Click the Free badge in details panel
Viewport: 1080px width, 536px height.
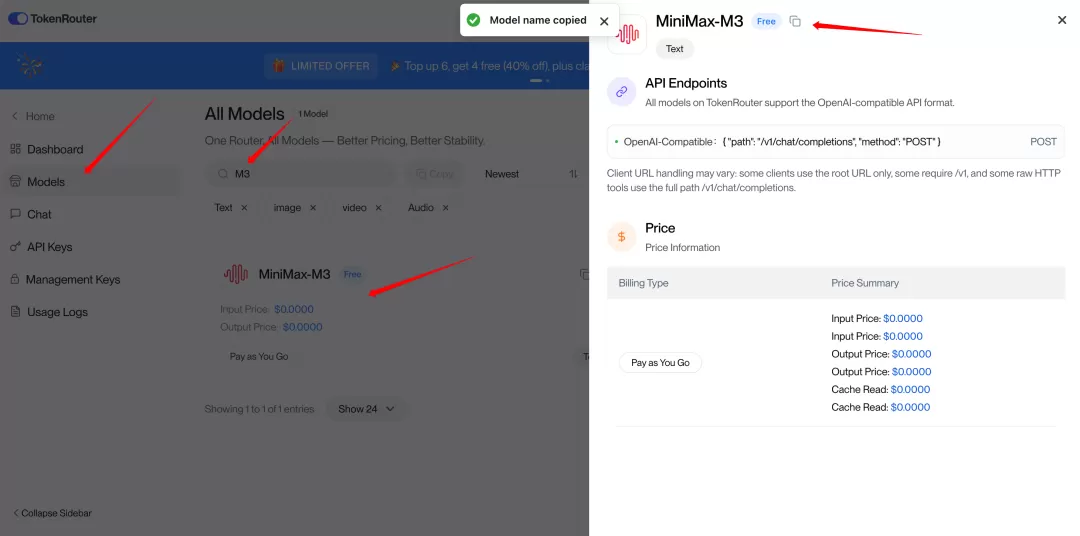[766, 21]
